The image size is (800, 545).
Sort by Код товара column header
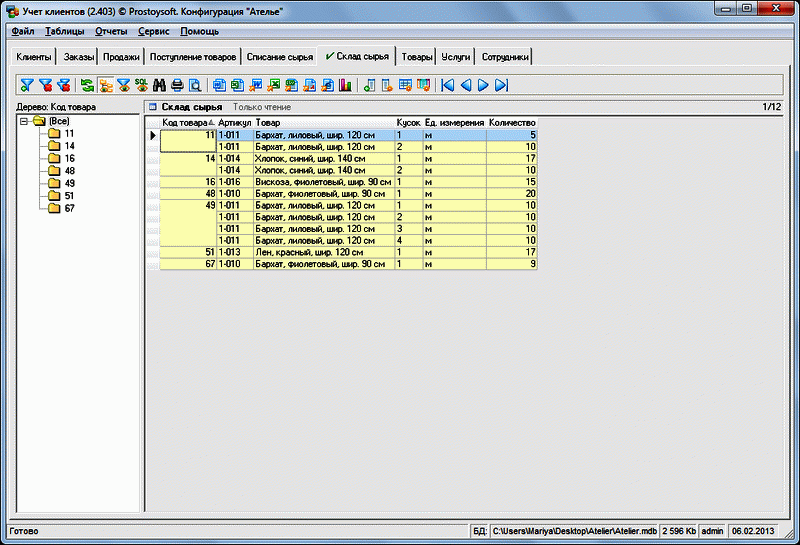pyautogui.click(x=186, y=123)
